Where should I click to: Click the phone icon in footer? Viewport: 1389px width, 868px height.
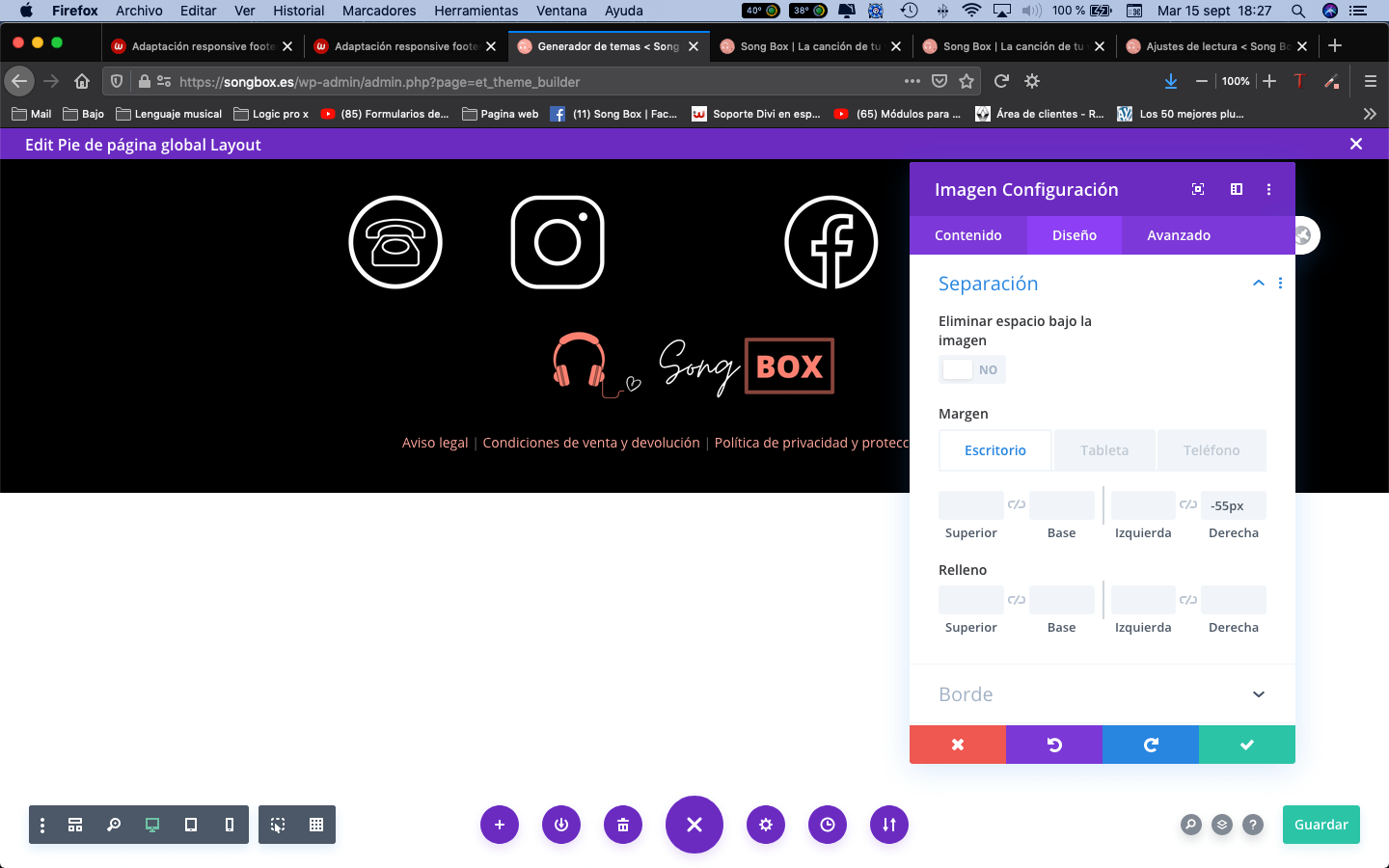tap(395, 242)
